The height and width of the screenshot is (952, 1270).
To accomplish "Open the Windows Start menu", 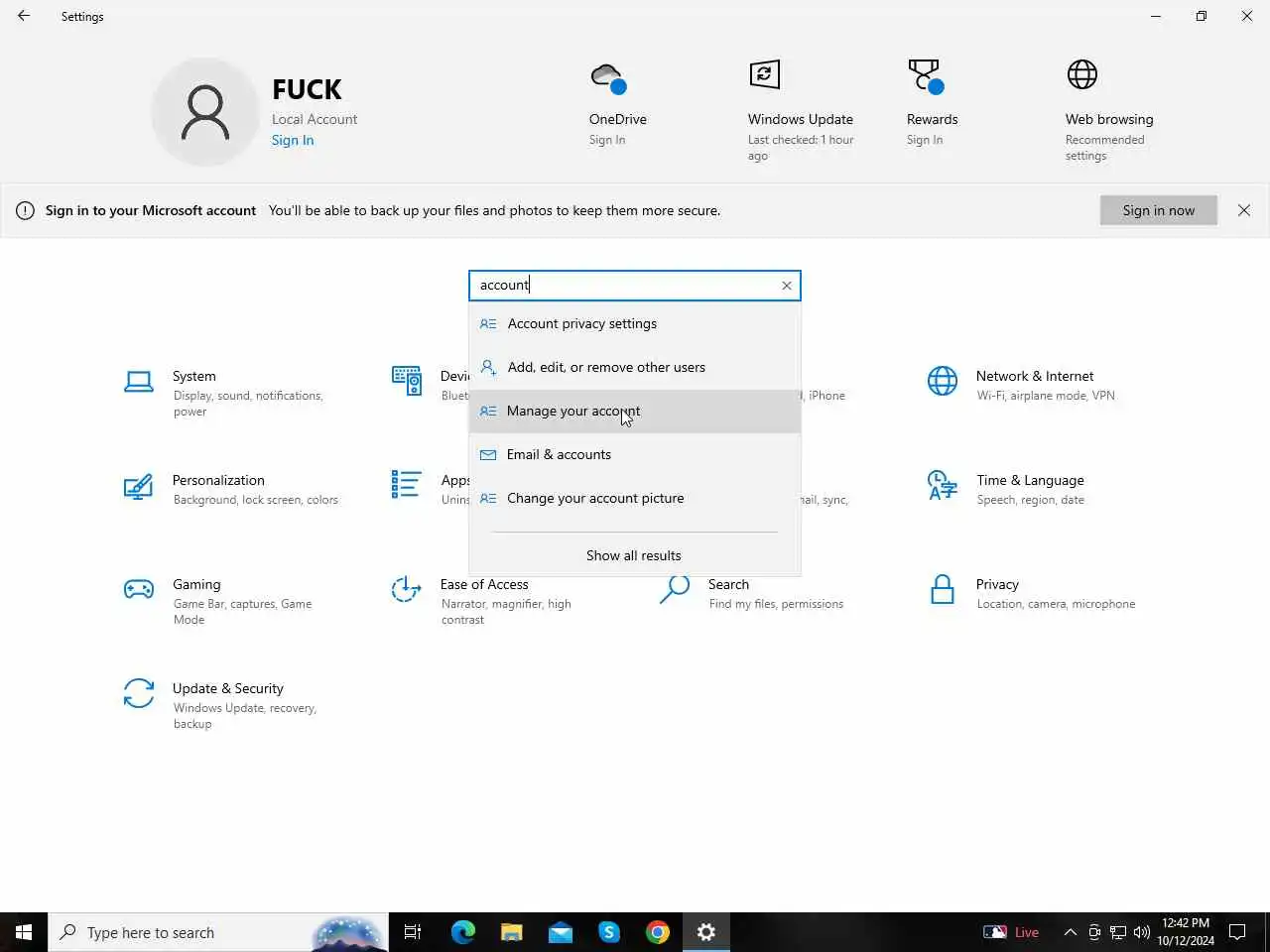I will [x=24, y=932].
